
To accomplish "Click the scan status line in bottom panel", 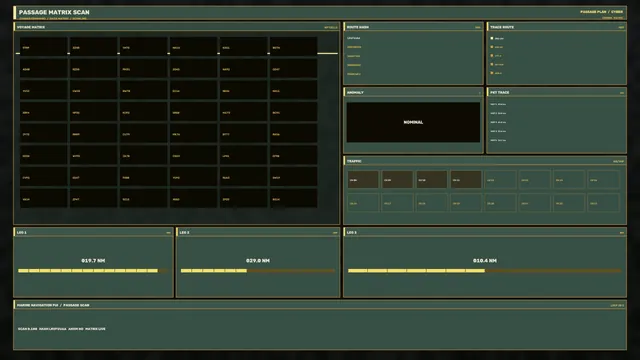I will [x=62, y=329].
